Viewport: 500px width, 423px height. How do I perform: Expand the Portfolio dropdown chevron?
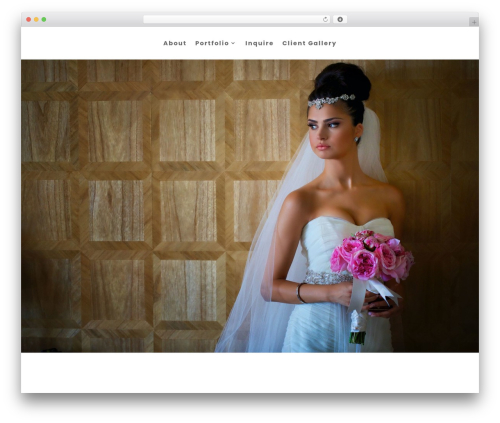[x=233, y=43]
